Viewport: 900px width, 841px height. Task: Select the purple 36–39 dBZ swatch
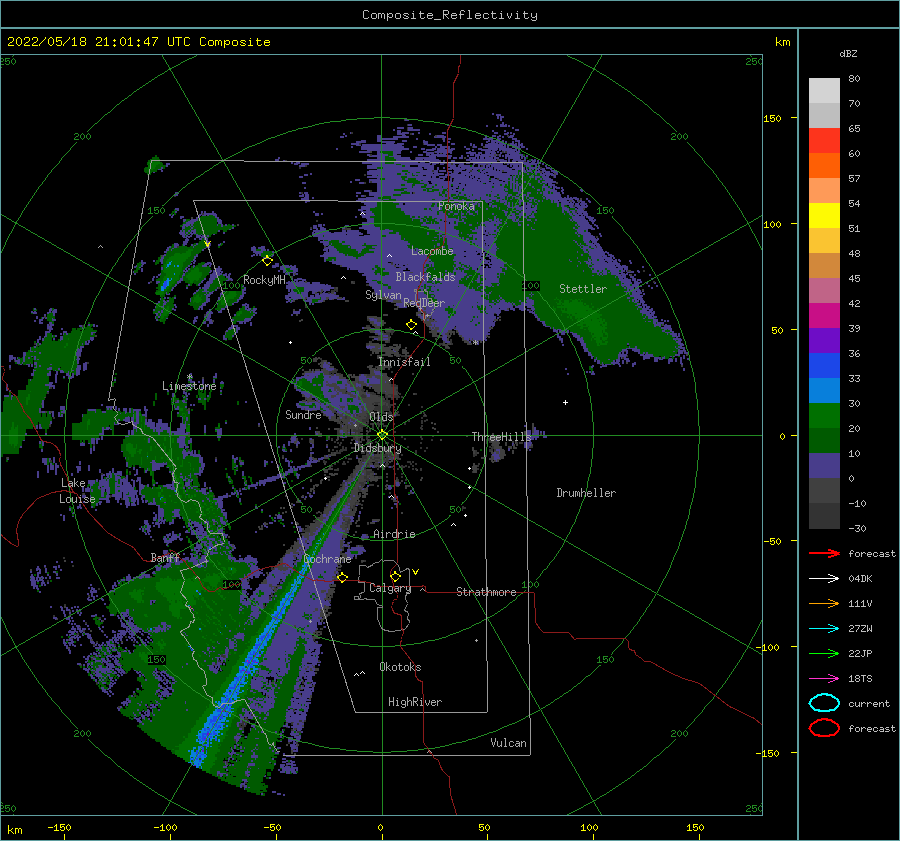click(824, 340)
